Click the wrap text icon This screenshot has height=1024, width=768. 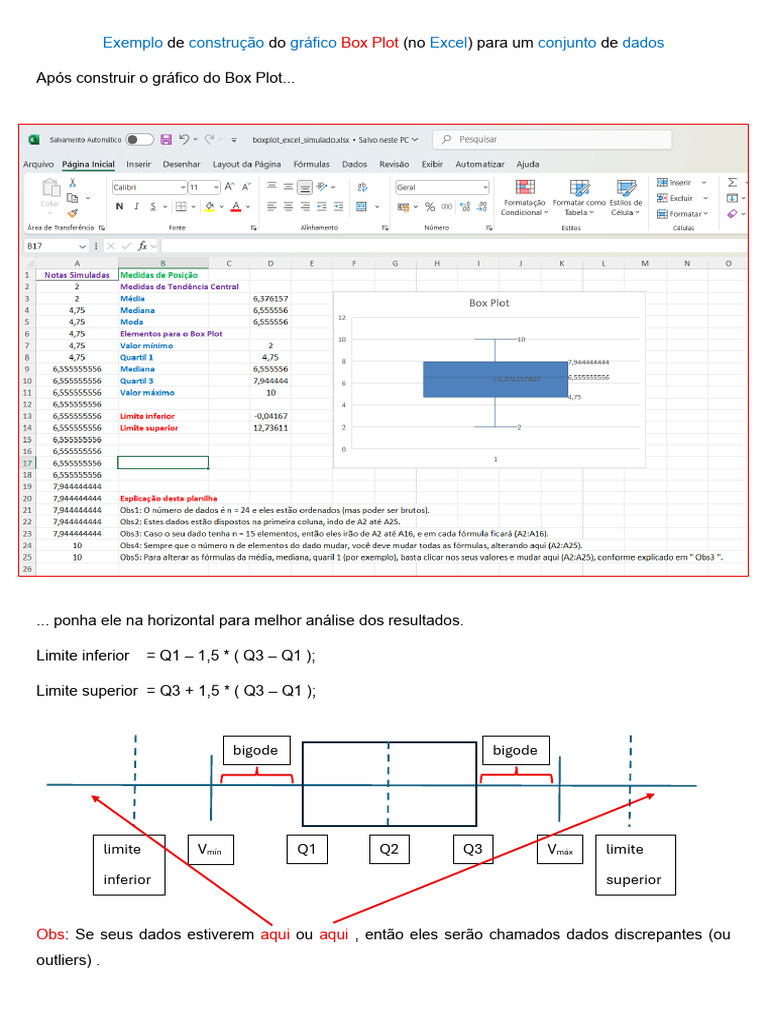click(362, 187)
